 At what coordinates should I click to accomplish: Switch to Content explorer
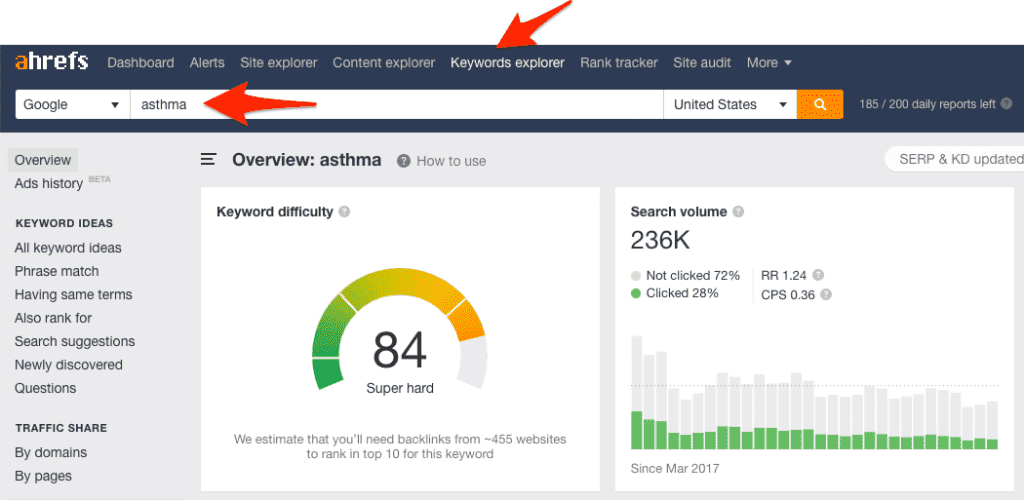point(383,63)
